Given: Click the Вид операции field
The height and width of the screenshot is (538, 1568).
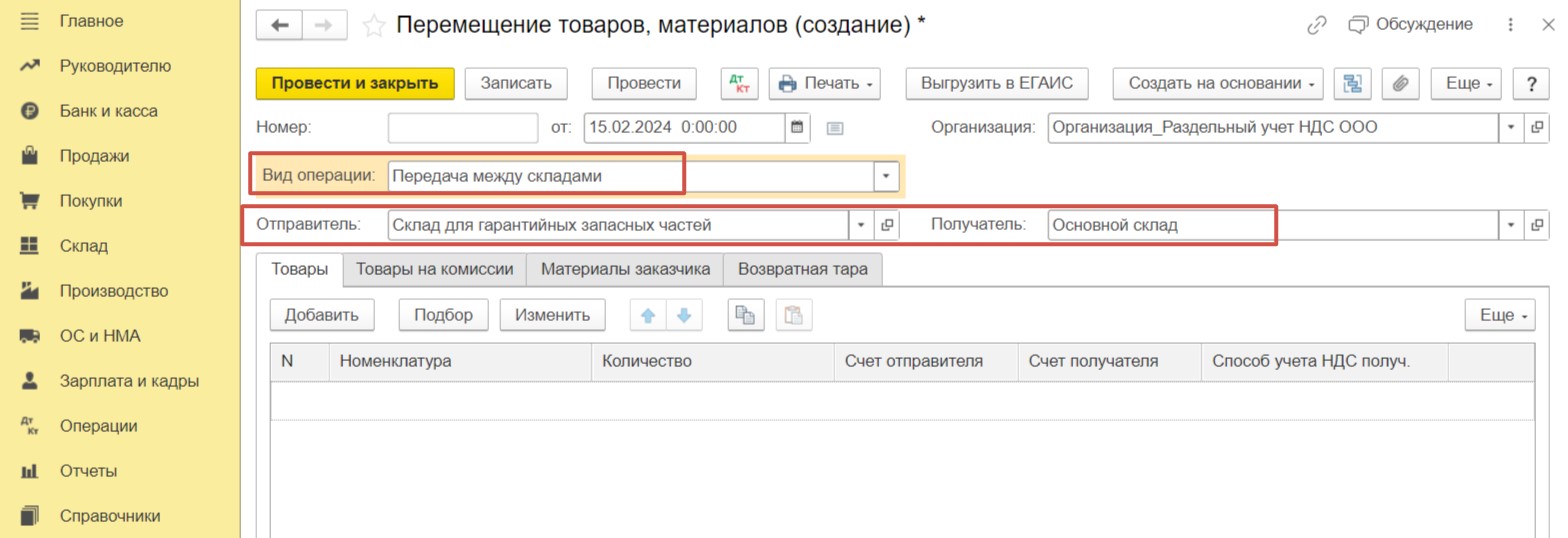Looking at the screenshot, I should coord(631,176).
